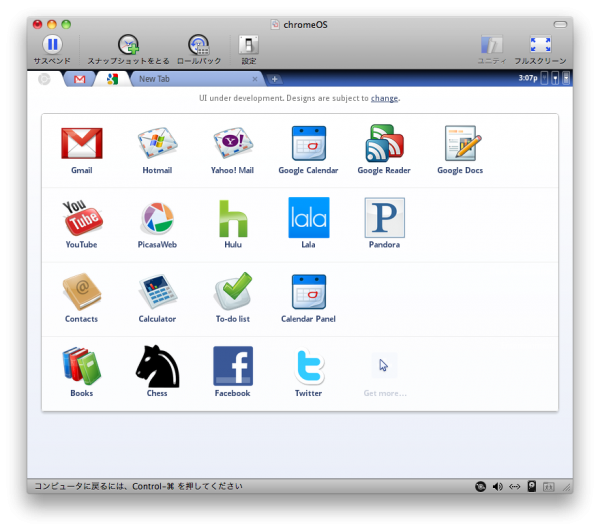Launch Google Reader
This screenshot has height=531, width=600.
(384, 143)
